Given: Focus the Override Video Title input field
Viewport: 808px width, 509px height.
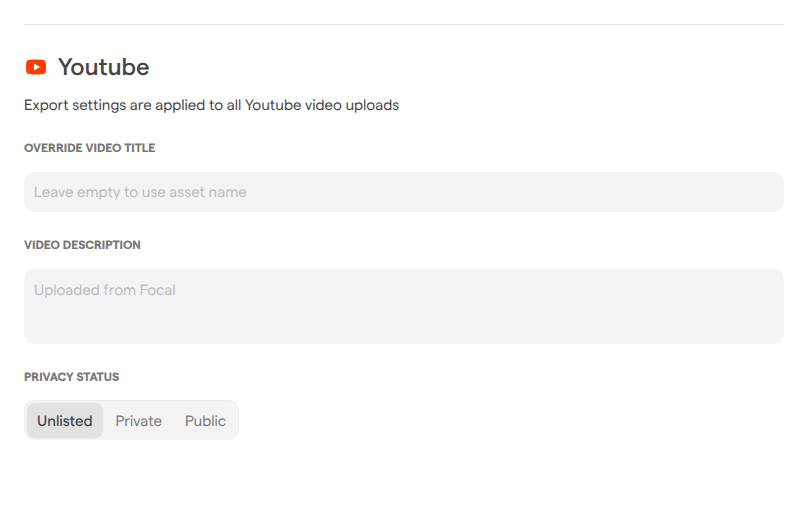Looking at the screenshot, I should 404,192.
